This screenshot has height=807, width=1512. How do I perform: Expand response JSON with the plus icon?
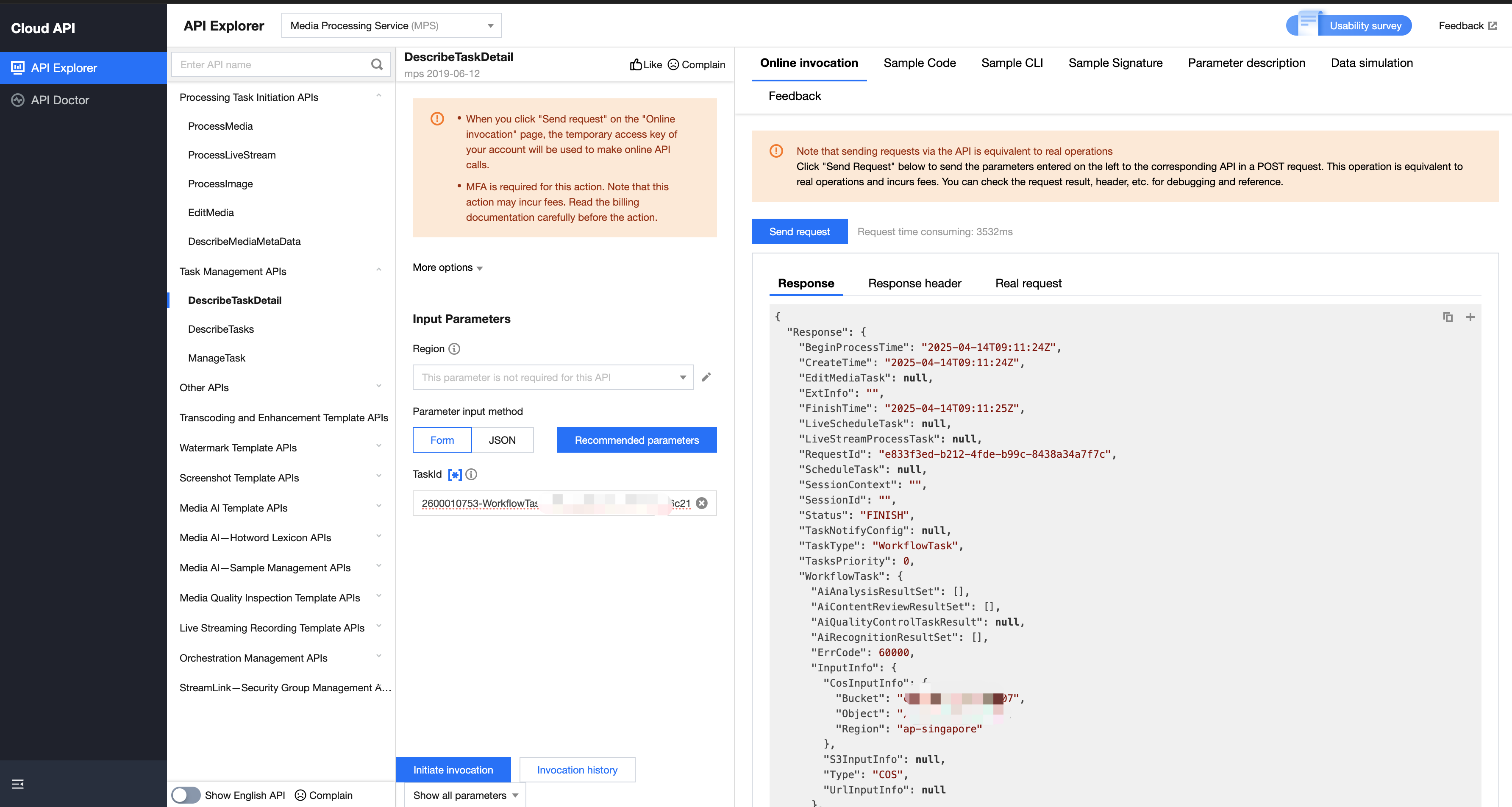coord(1470,317)
